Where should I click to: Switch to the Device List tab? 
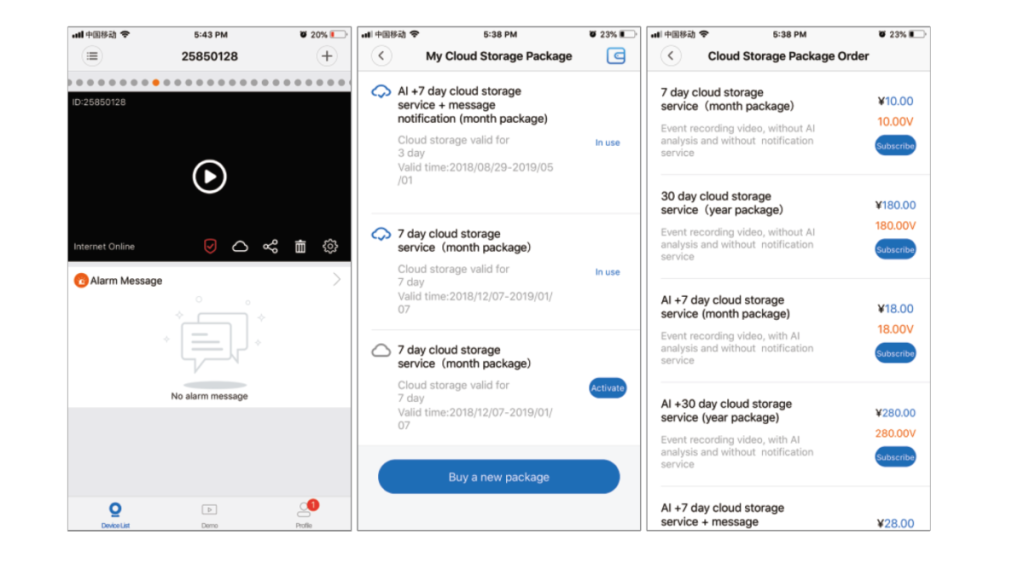(x=115, y=514)
